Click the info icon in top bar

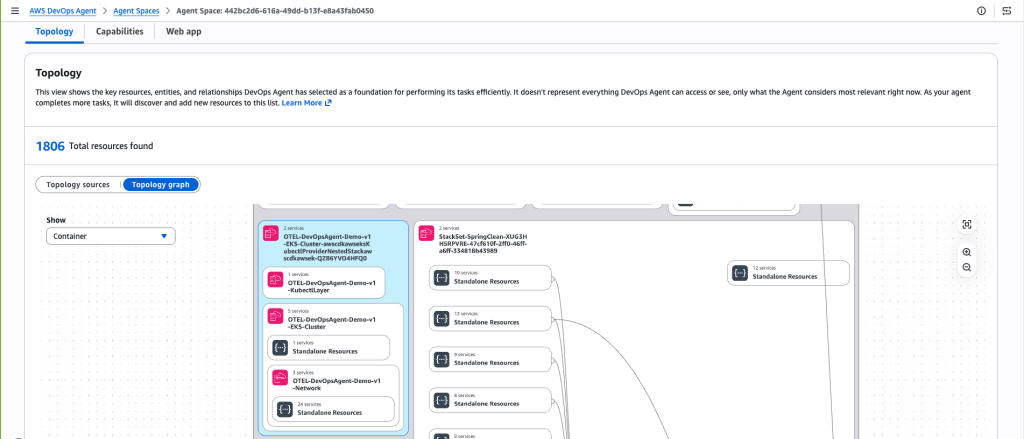coord(981,11)
